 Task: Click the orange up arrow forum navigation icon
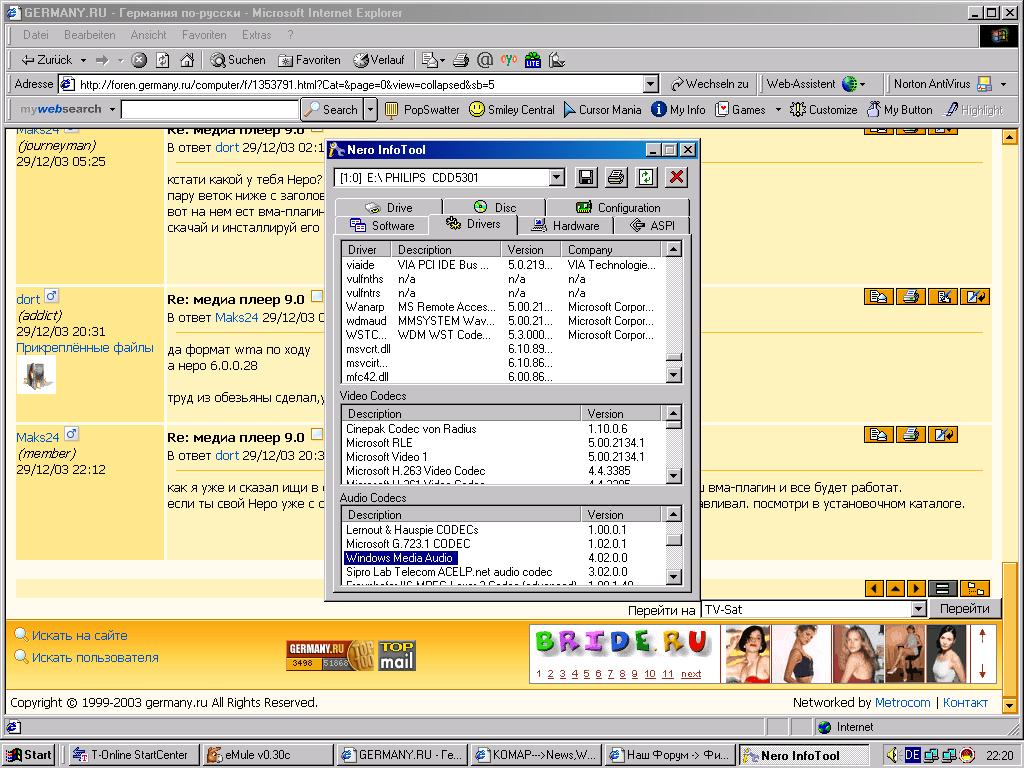[895, 588]
